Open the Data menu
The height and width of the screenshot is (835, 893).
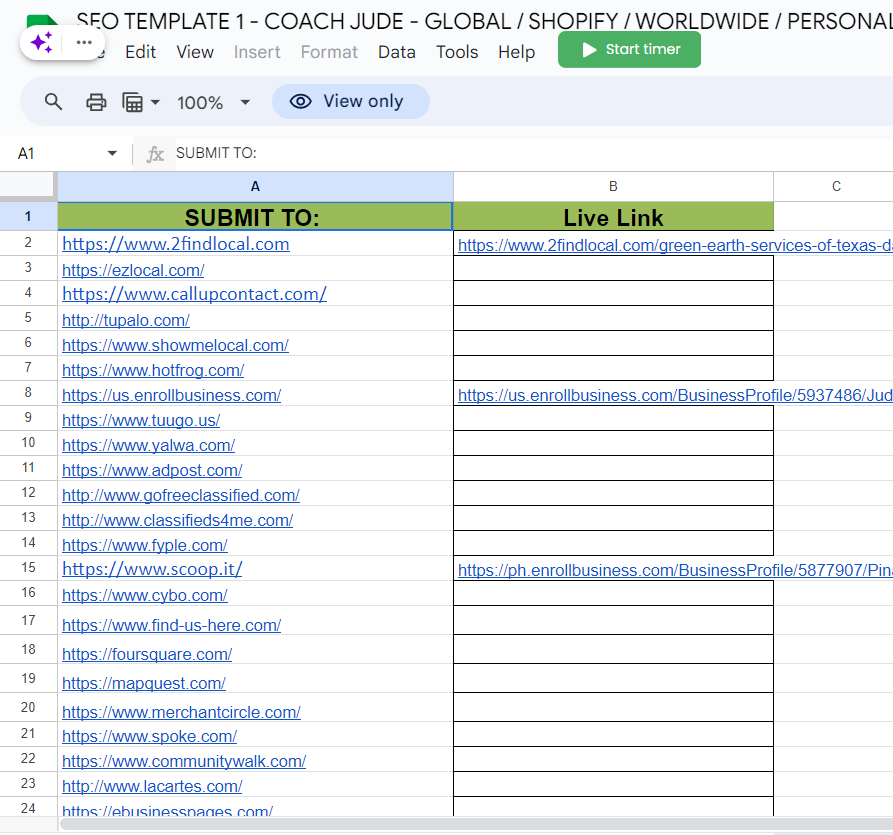pyautogui.click(x=396, y=52)
